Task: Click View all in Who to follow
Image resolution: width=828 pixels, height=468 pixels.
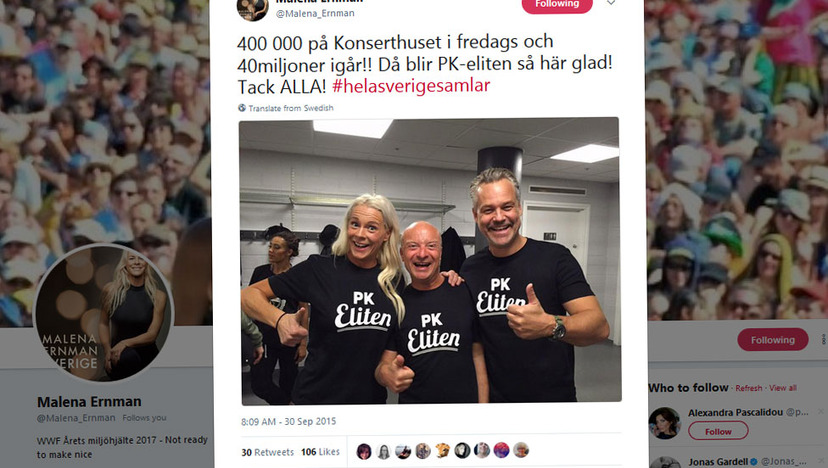Action: 783,388
